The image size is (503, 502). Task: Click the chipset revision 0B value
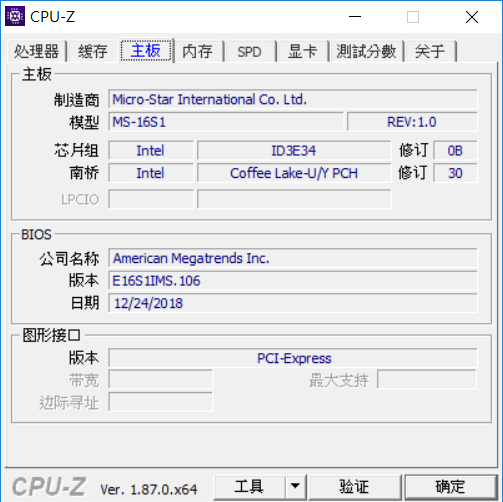(455, 151)
